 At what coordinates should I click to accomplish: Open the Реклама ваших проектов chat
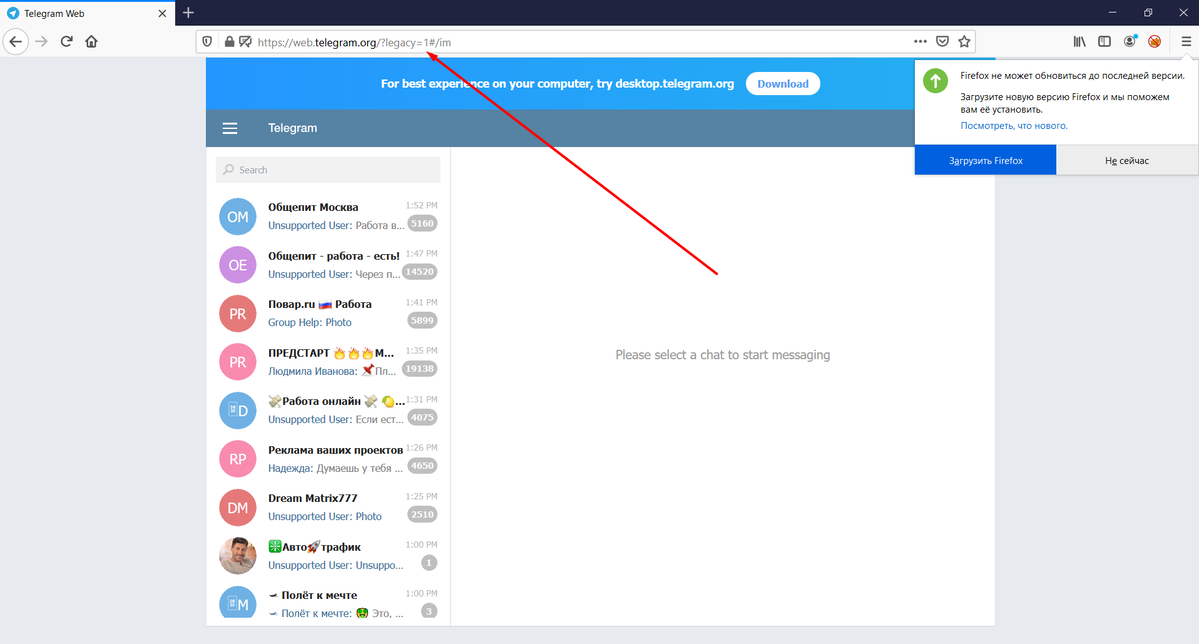click(x=328, y=459)
